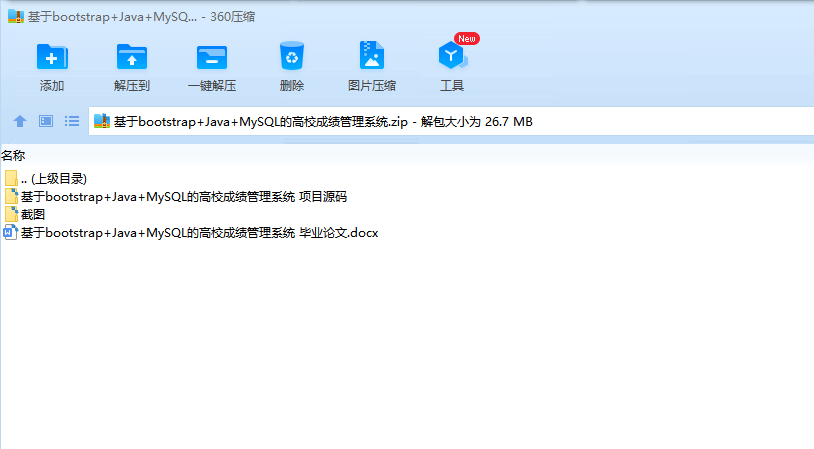The image size is (814, 449).
Task: Switch to large icon view mode
Action: click(46, 121)
